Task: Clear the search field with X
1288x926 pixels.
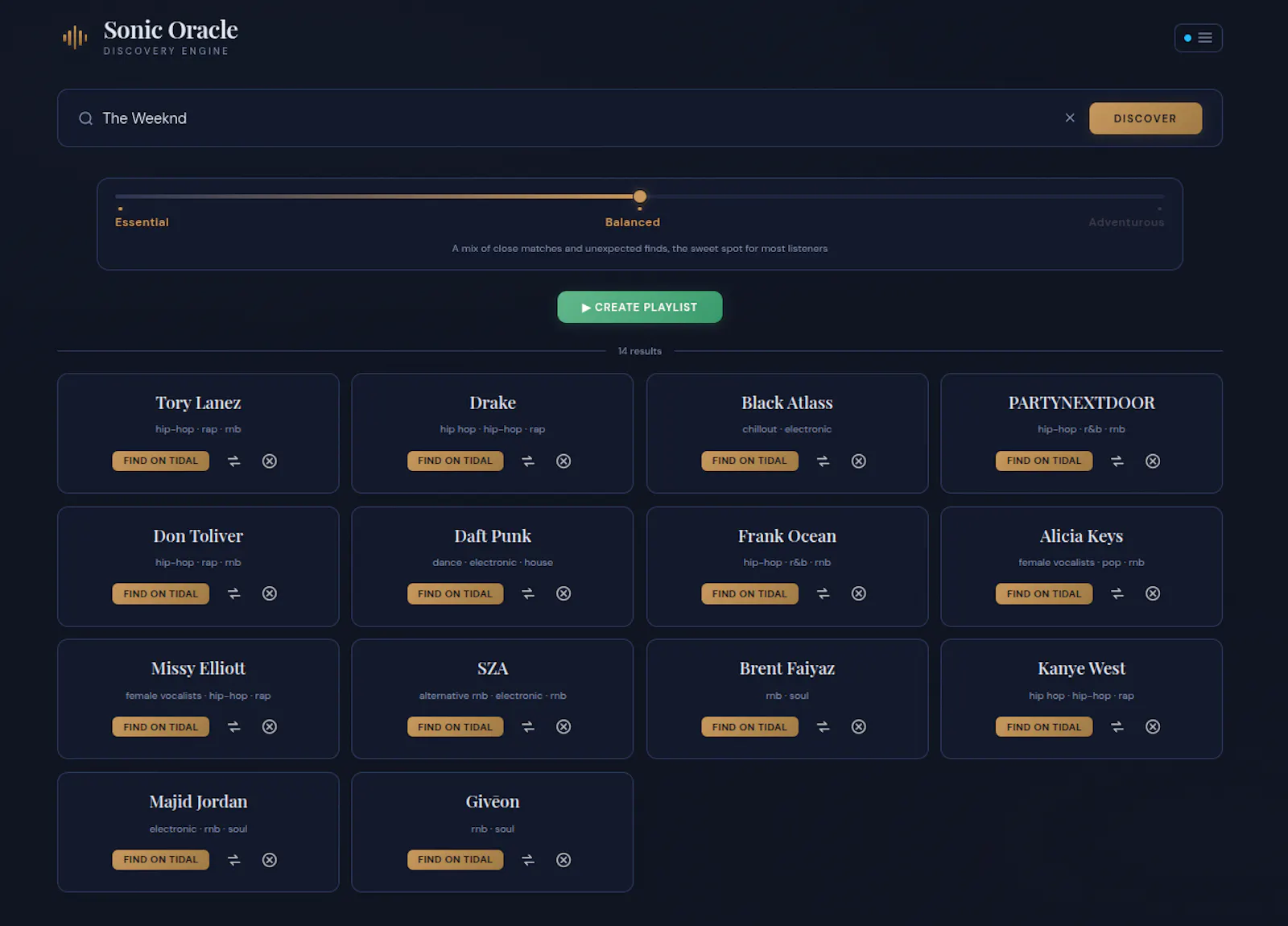Action: pyautogui.click(x=1070, y=118)
